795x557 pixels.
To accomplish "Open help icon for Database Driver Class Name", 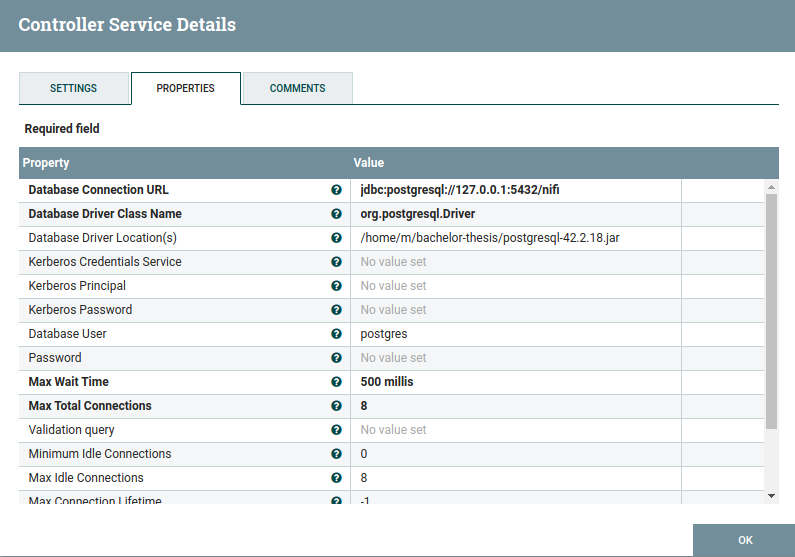I will pos(336,214).
